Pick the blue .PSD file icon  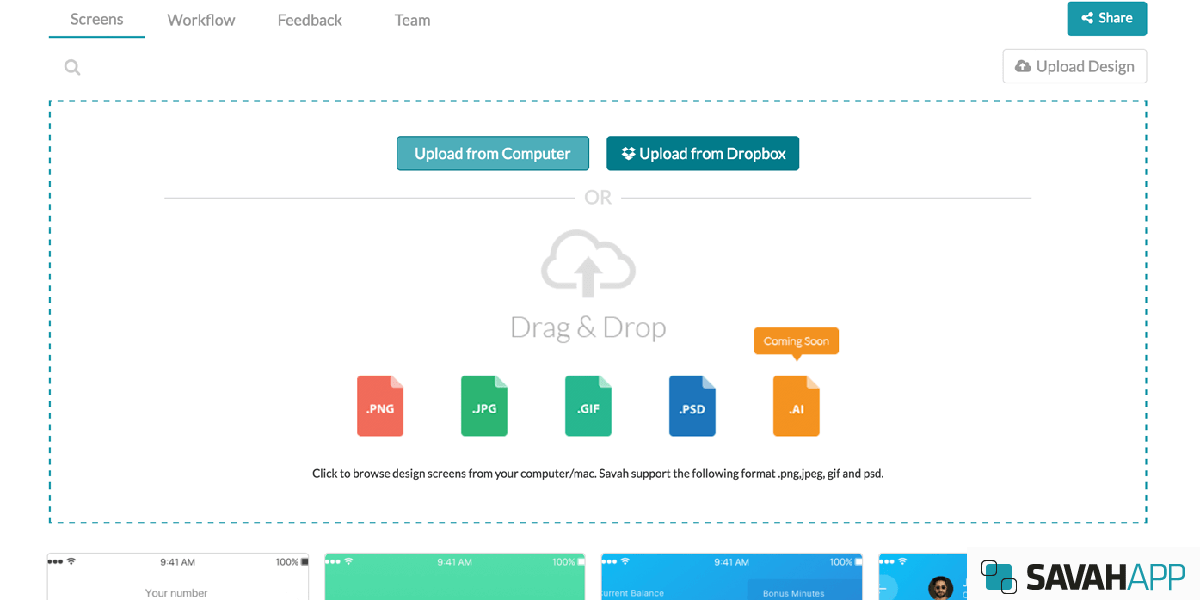[692, 406]
